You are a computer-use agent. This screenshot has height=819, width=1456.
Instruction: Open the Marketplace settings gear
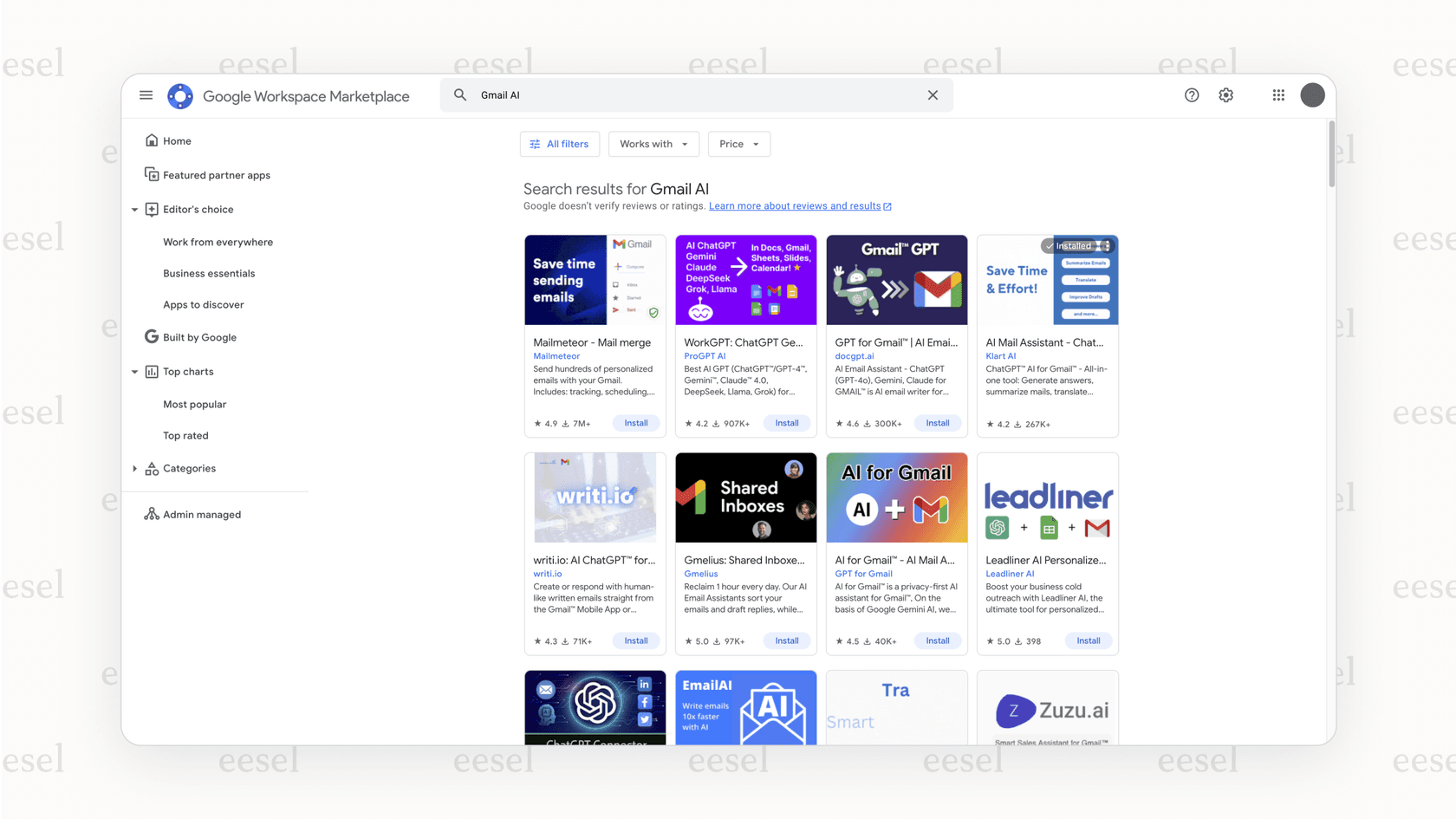coord(1225,95)
